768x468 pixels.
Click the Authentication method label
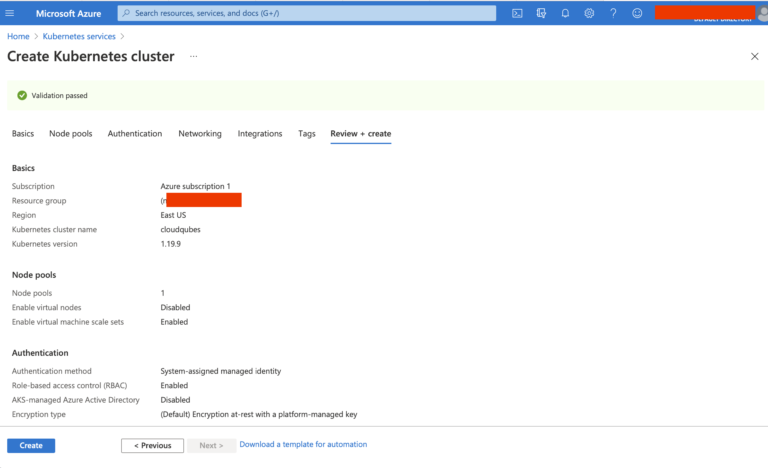(51, 371)
